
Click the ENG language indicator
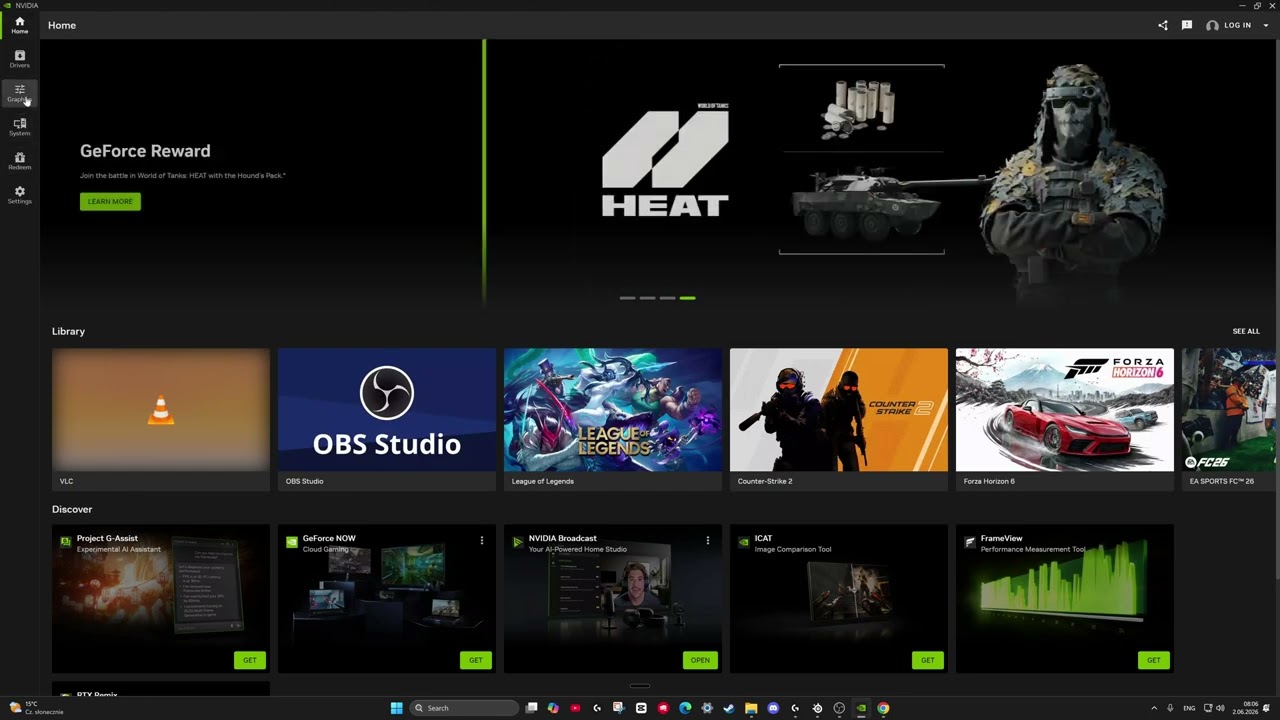(x=1189, y=708)
